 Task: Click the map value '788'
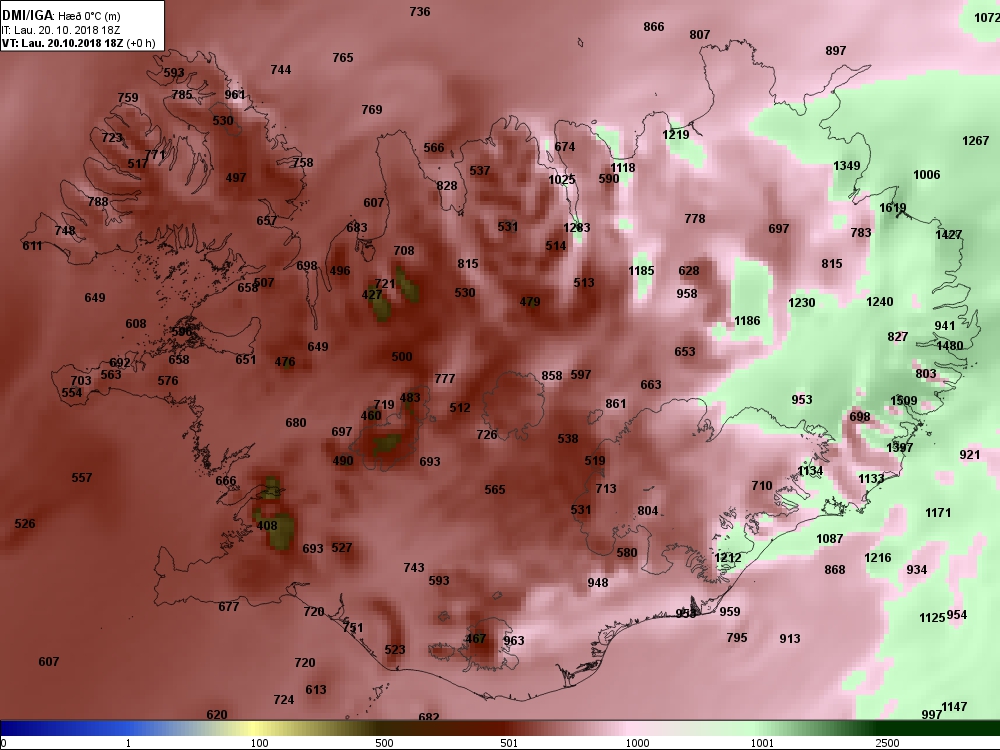[98, 202]
